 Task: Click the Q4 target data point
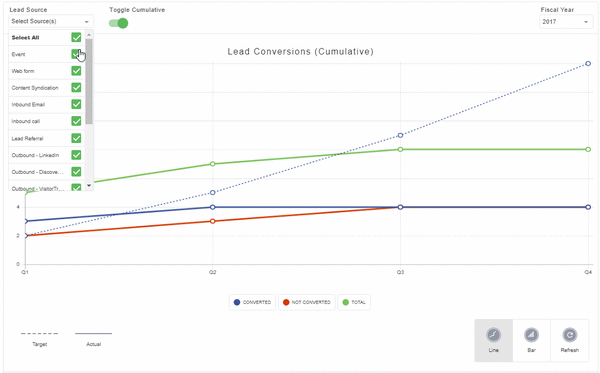click(x=588, y=64)
